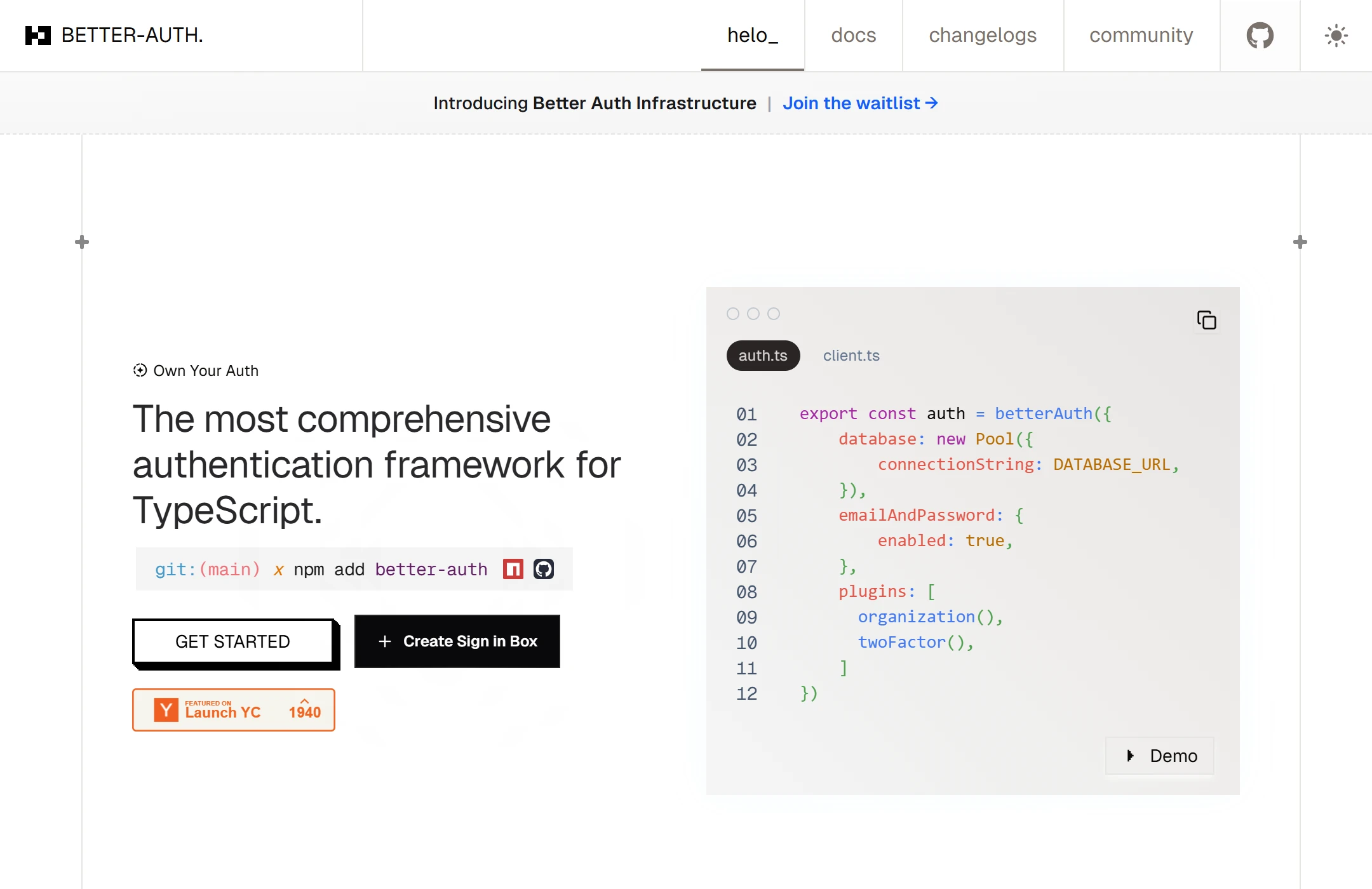The width and height of the screenshot is (1372, 889).
Task: Click the waitlist arrow icon
Action: click(932, 103)
